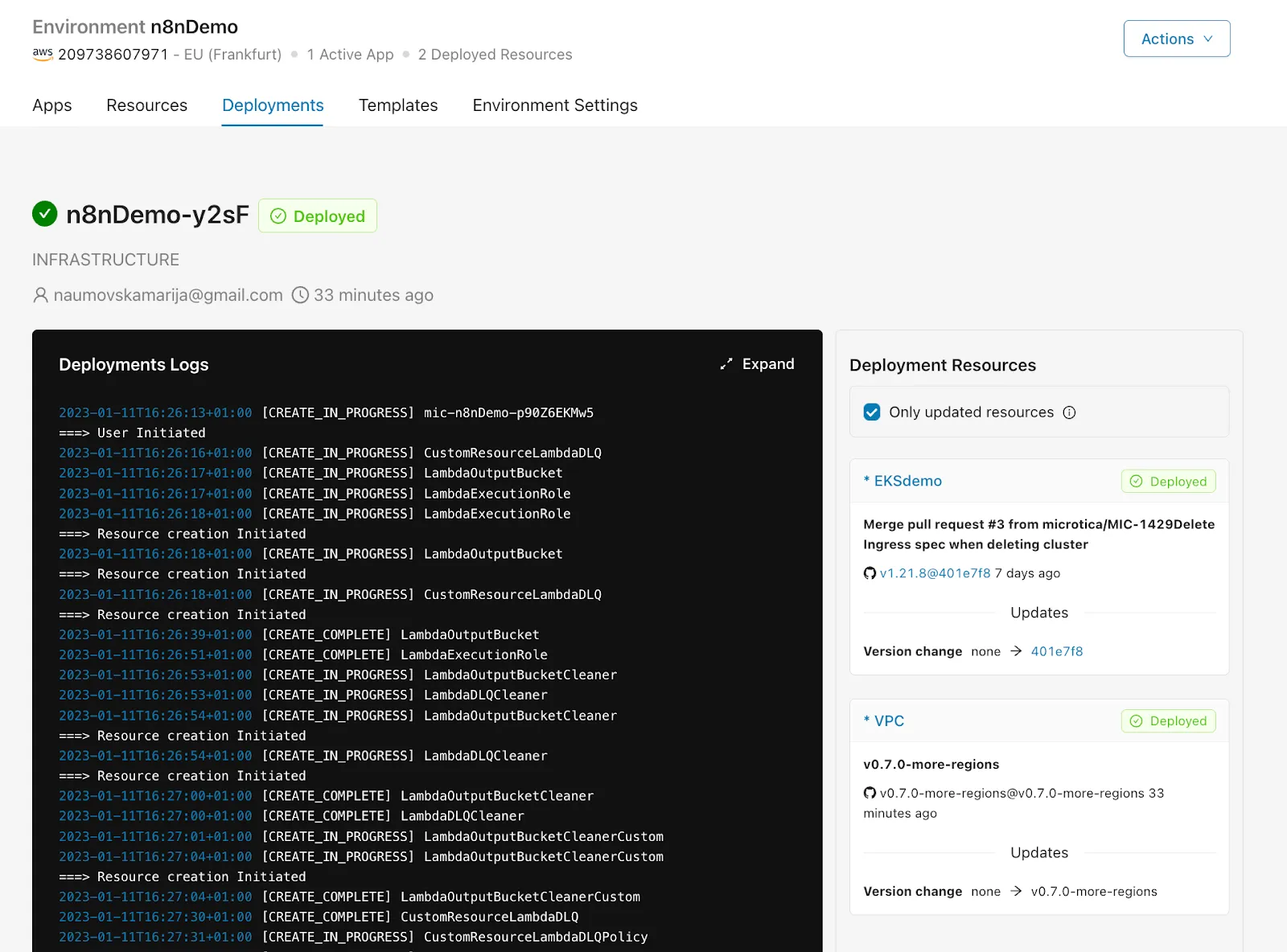Click the '2 Deployed Resources' text

pos(495,54)
